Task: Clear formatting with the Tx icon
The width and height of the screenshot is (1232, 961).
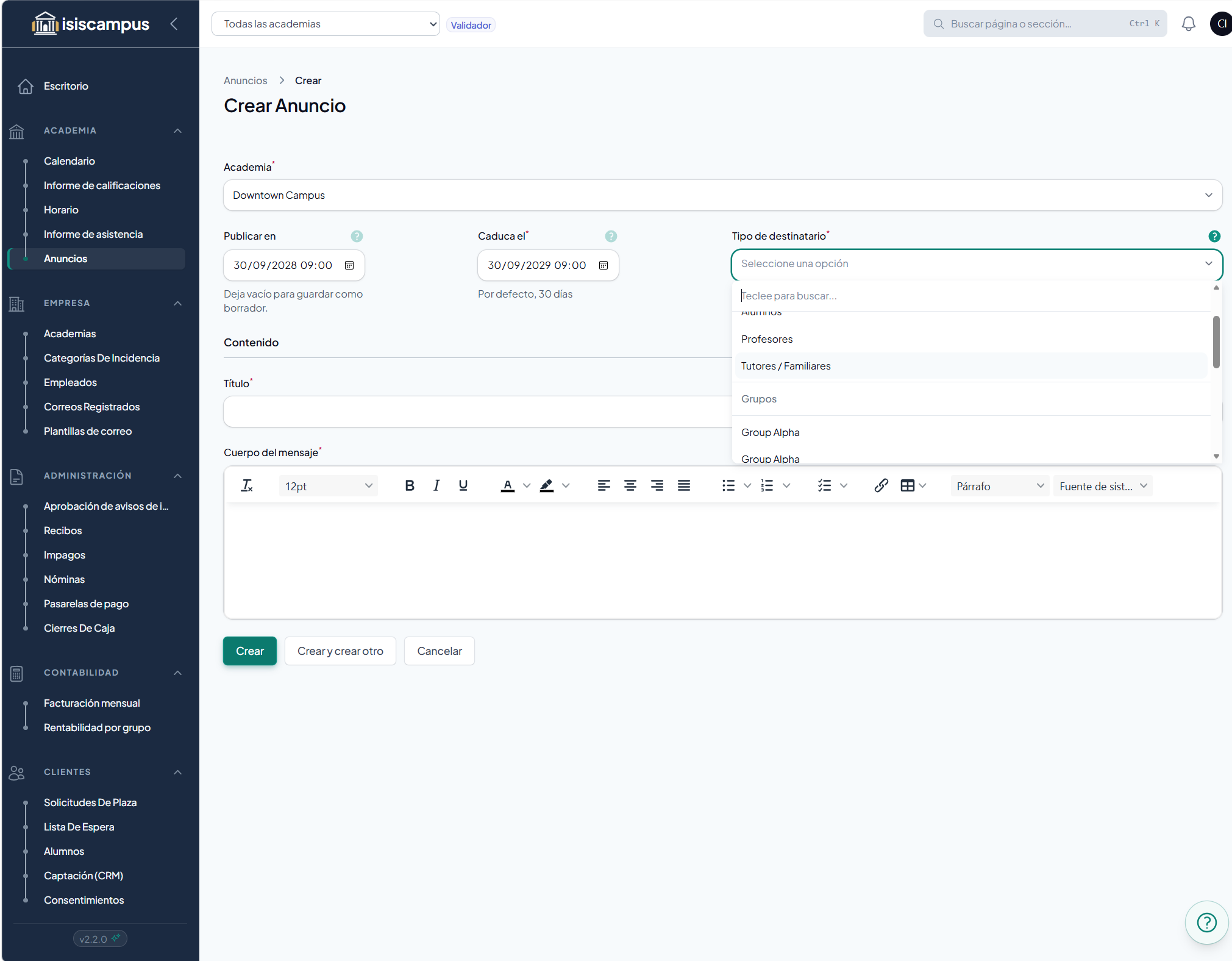Action: [x=247, y=485]
